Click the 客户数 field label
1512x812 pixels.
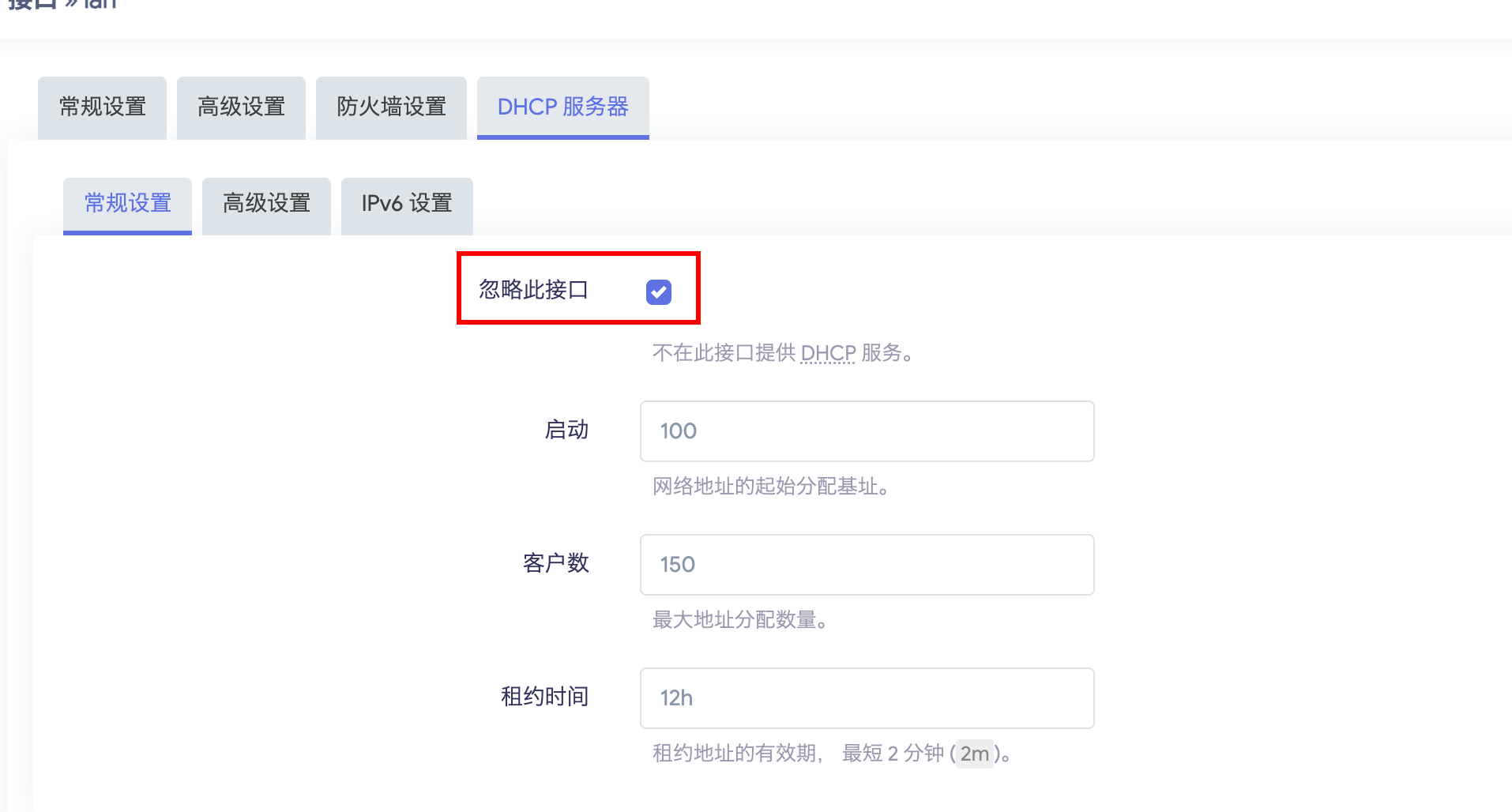pyautogui.click(x=555, y=563)
